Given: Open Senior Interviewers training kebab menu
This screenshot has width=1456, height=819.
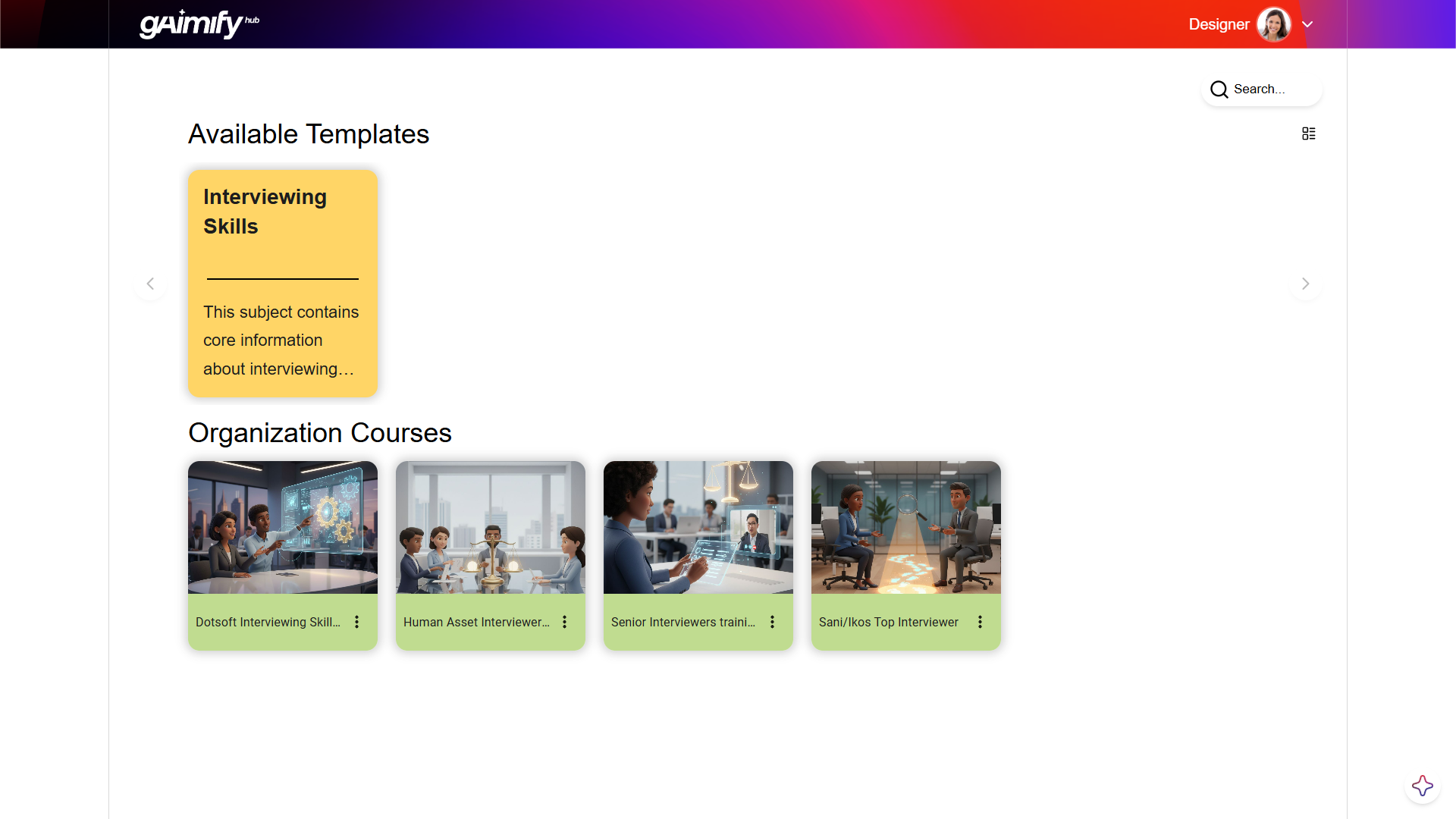Looking at the screenshot, I should (x=772, y=622).
